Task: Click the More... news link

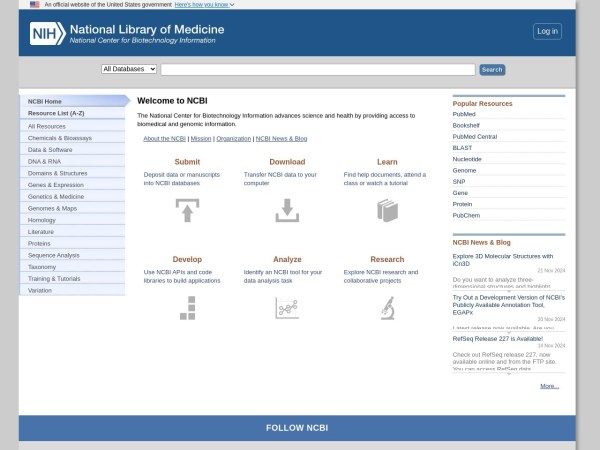Action: [549, 385]
